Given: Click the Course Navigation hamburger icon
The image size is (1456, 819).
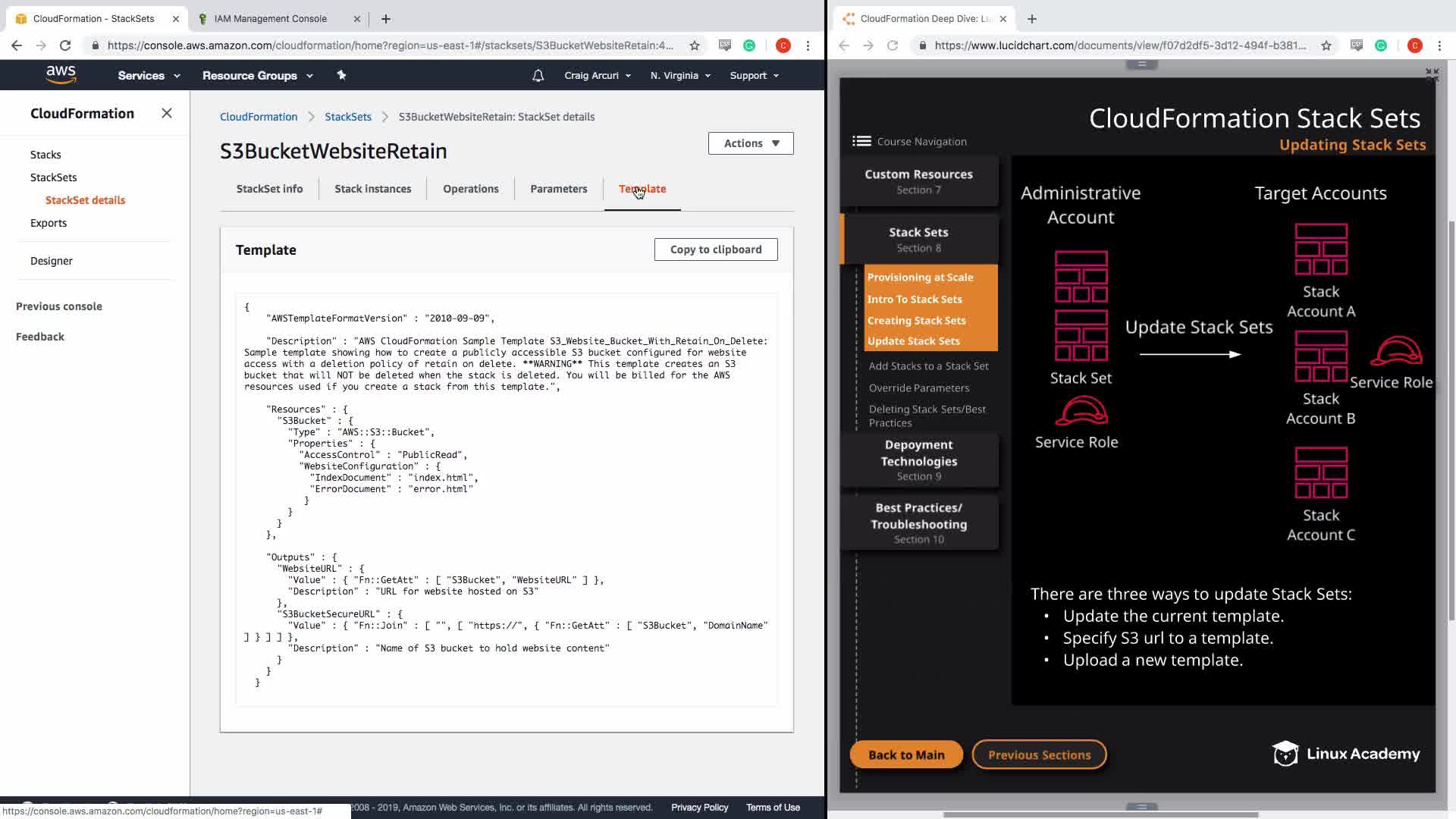Looking at the screenshot, I should [x=861, y=141].
